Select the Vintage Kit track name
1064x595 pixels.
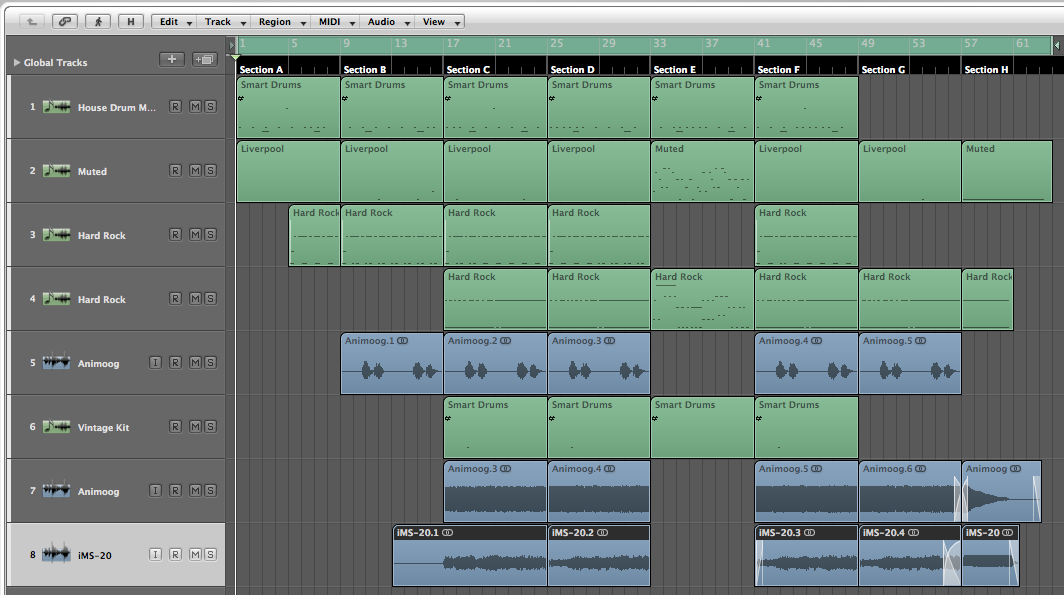coord(103,427)
